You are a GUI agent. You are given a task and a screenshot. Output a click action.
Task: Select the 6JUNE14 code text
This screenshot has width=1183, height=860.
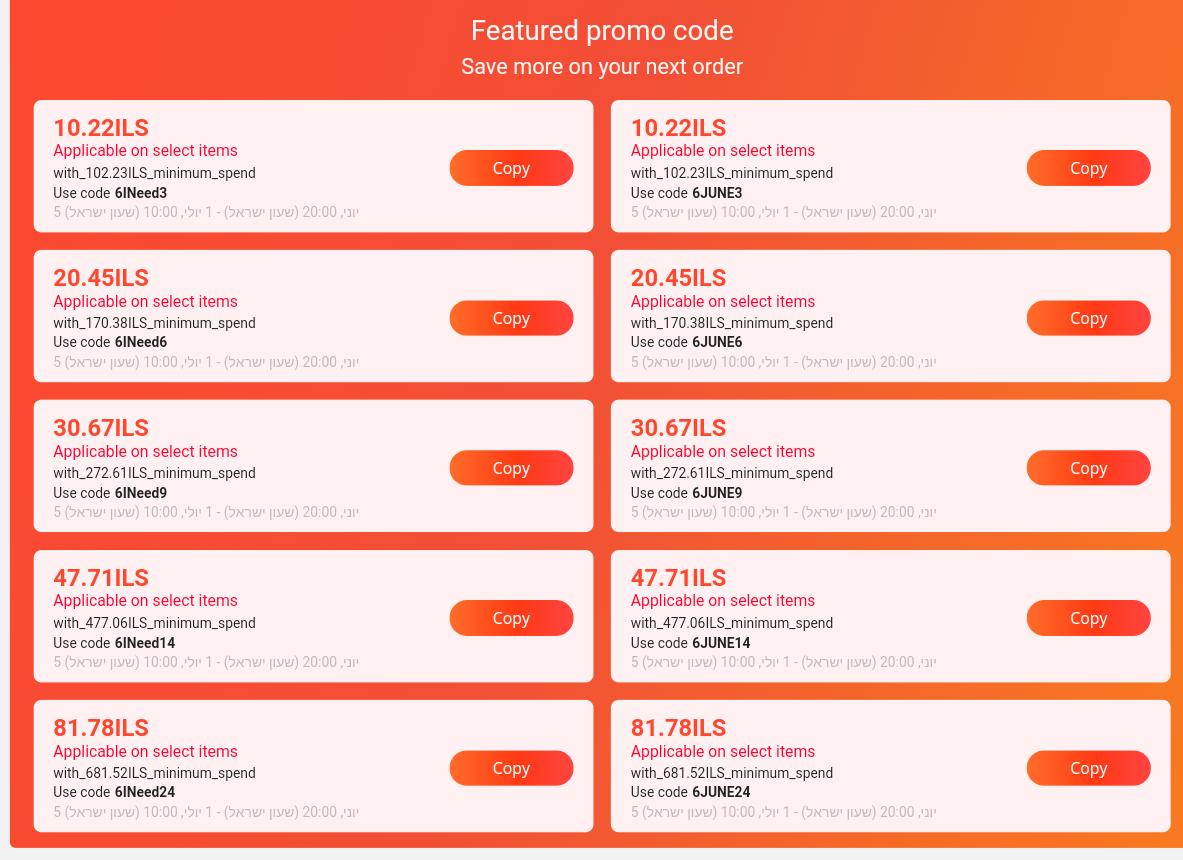click(721, 643)
